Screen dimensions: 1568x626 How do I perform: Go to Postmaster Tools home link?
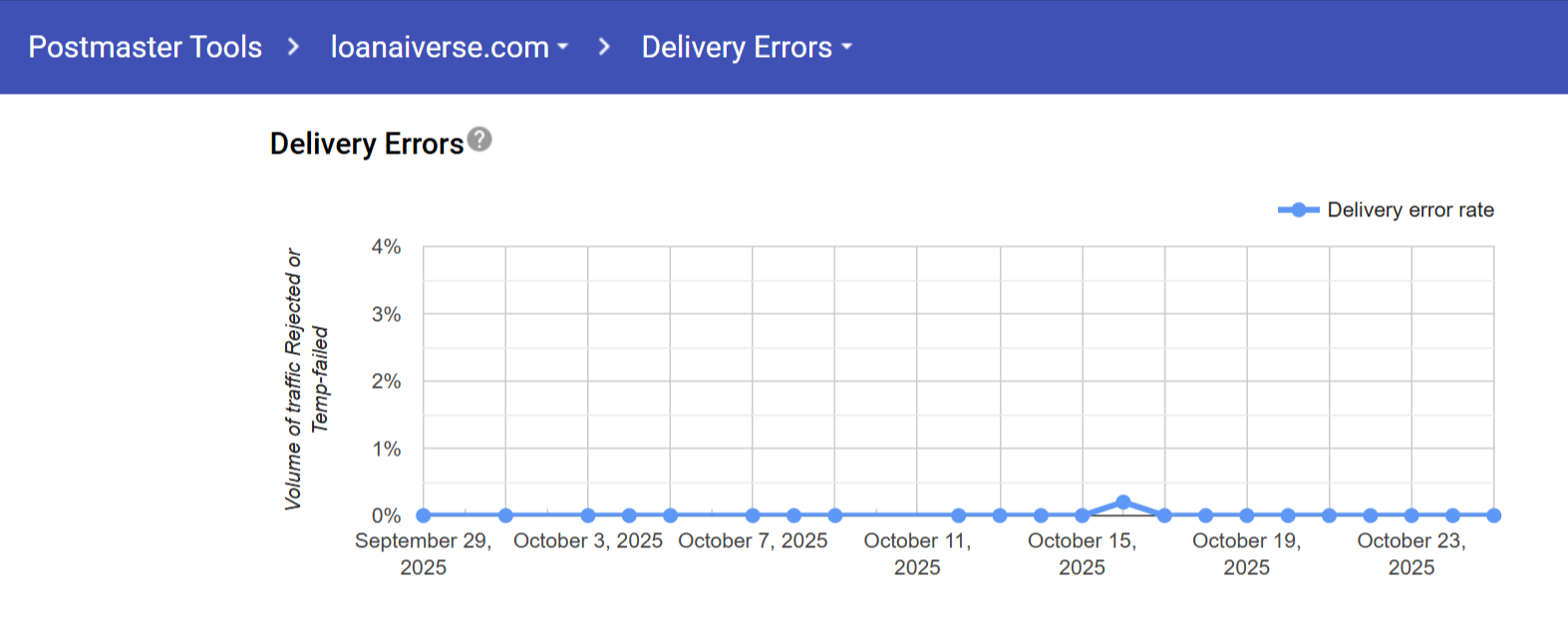pos(146,47)
